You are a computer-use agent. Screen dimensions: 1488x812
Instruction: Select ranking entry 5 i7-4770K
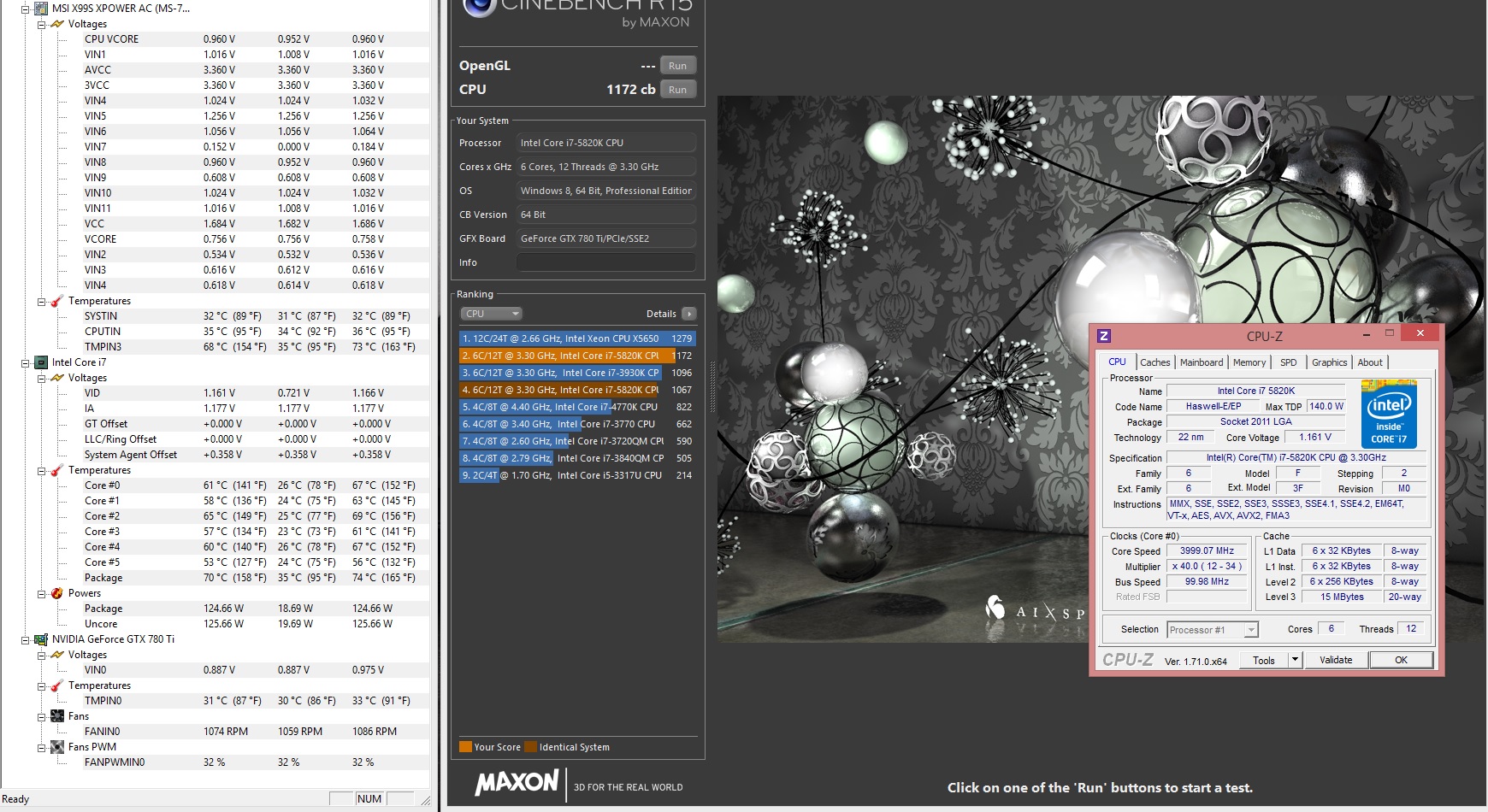[x=577, y=407]
